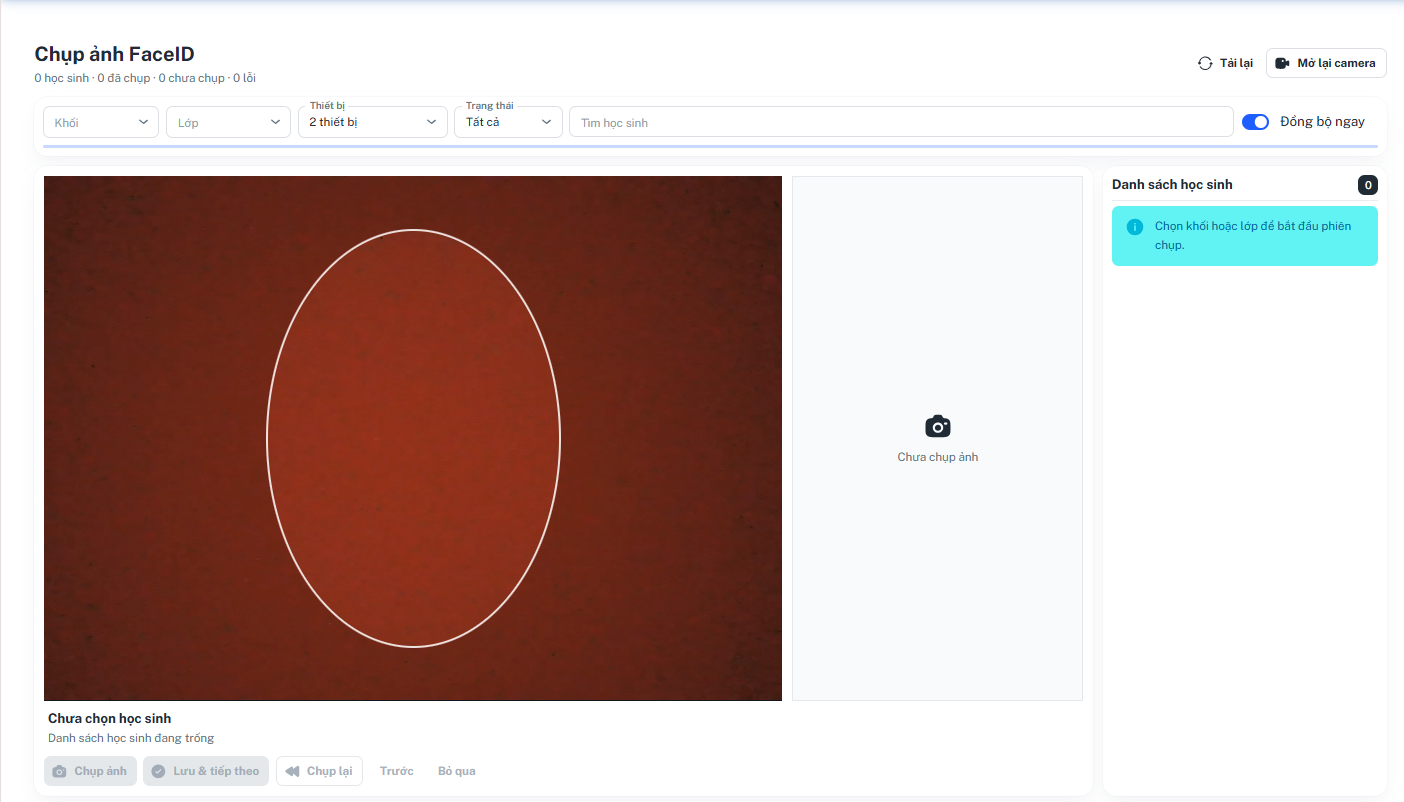
Task: Click the Trước previous button
Action: pos(397,771)
